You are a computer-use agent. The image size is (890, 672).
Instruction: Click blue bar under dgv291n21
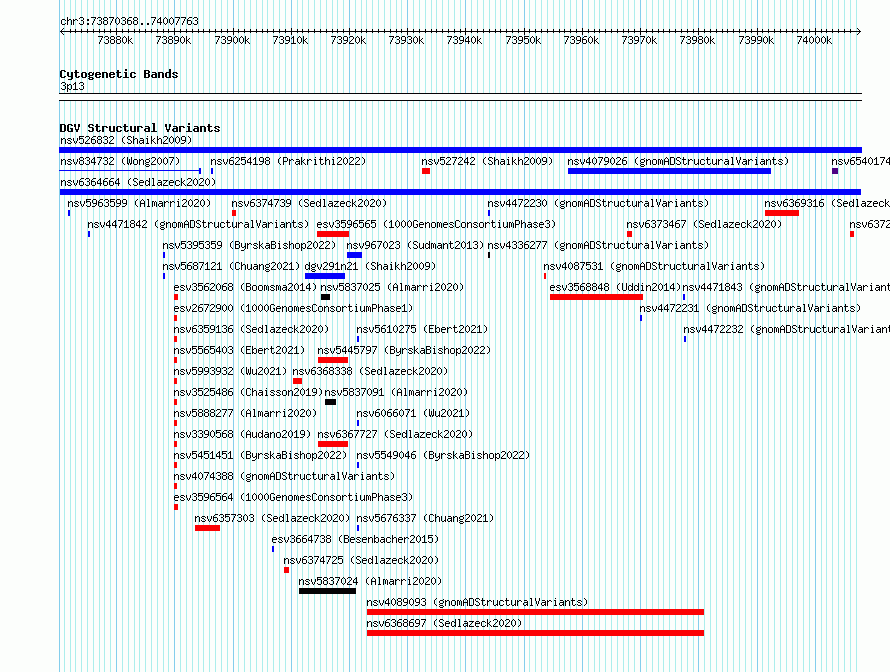tap(325, 276)
